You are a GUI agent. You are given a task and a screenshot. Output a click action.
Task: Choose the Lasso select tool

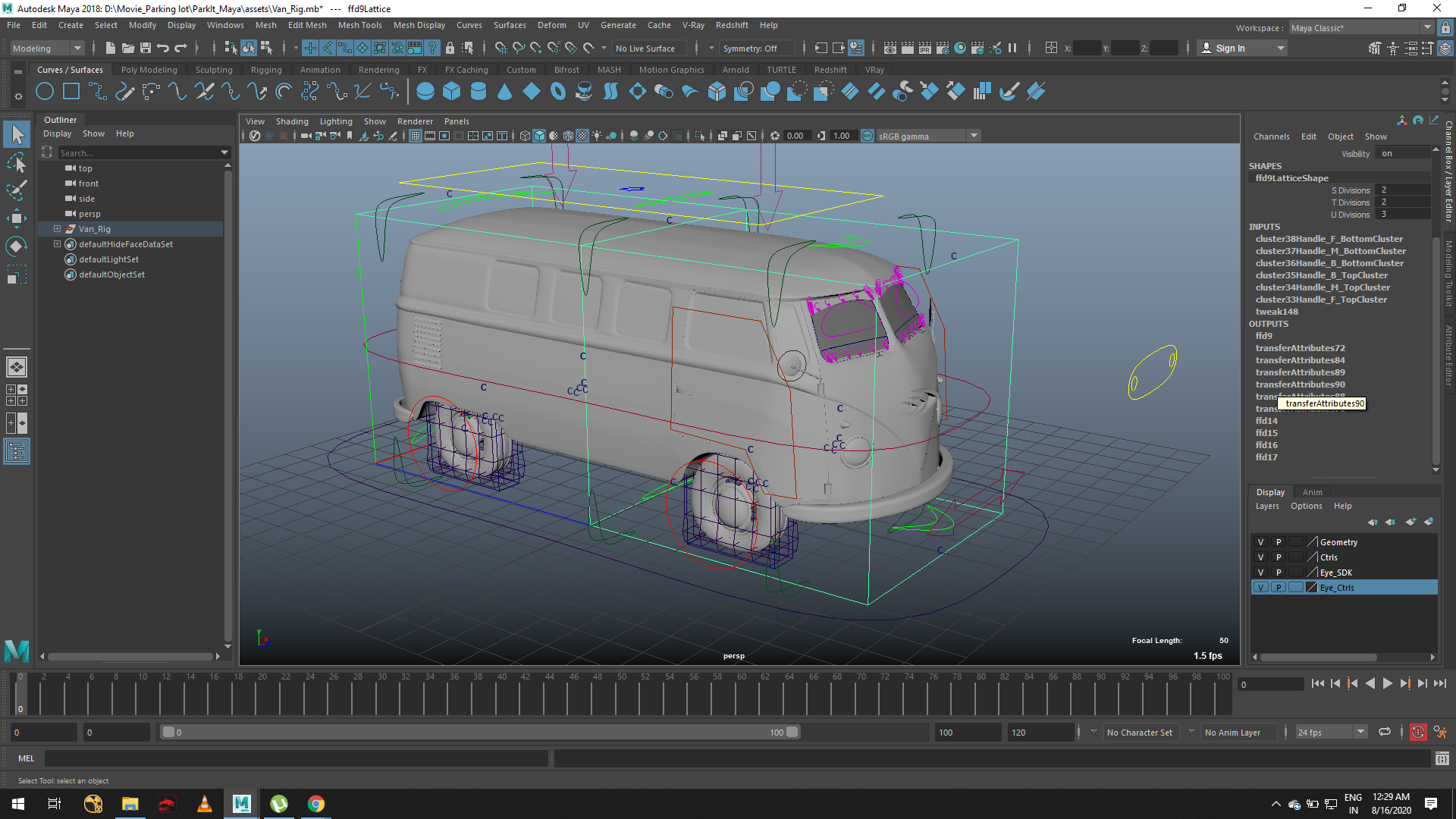17,163
